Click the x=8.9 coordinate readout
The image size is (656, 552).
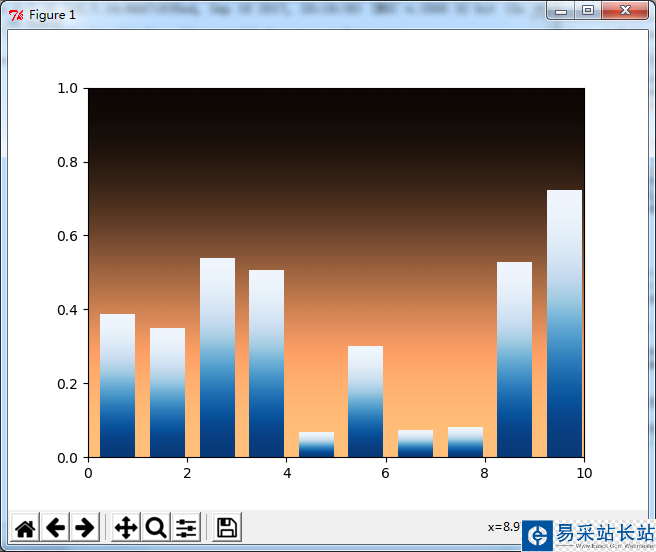tap(504, 527)
